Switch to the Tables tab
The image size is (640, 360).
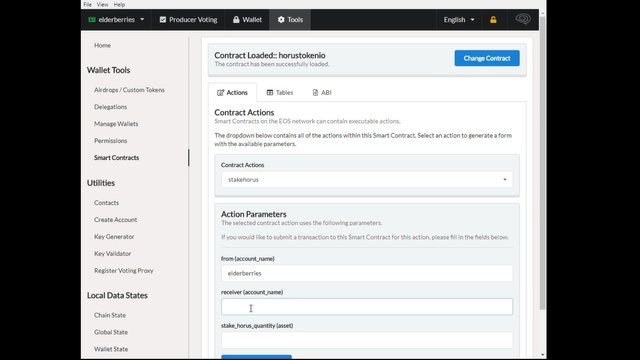point(280,93)
